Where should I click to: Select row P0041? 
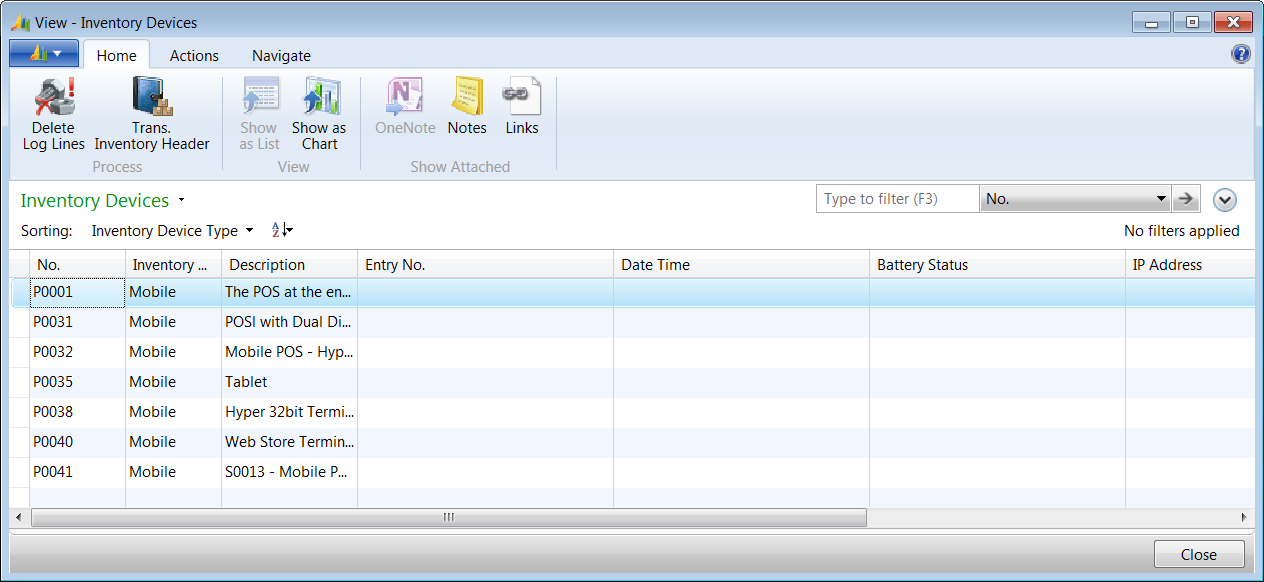(x=632, y=472)
